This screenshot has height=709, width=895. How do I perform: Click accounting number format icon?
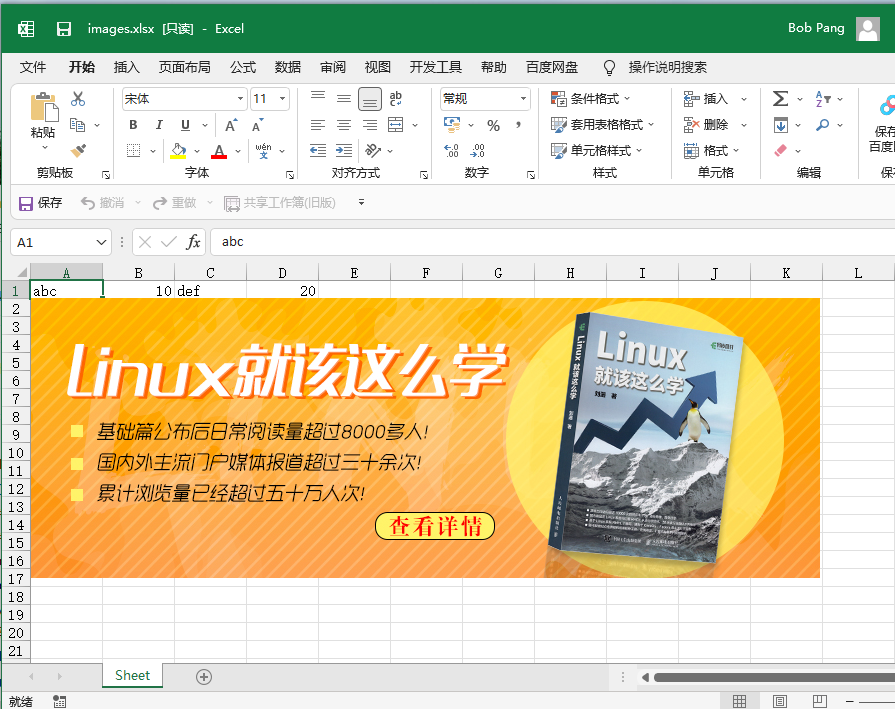pyautogui.click(x=452, y=124)
